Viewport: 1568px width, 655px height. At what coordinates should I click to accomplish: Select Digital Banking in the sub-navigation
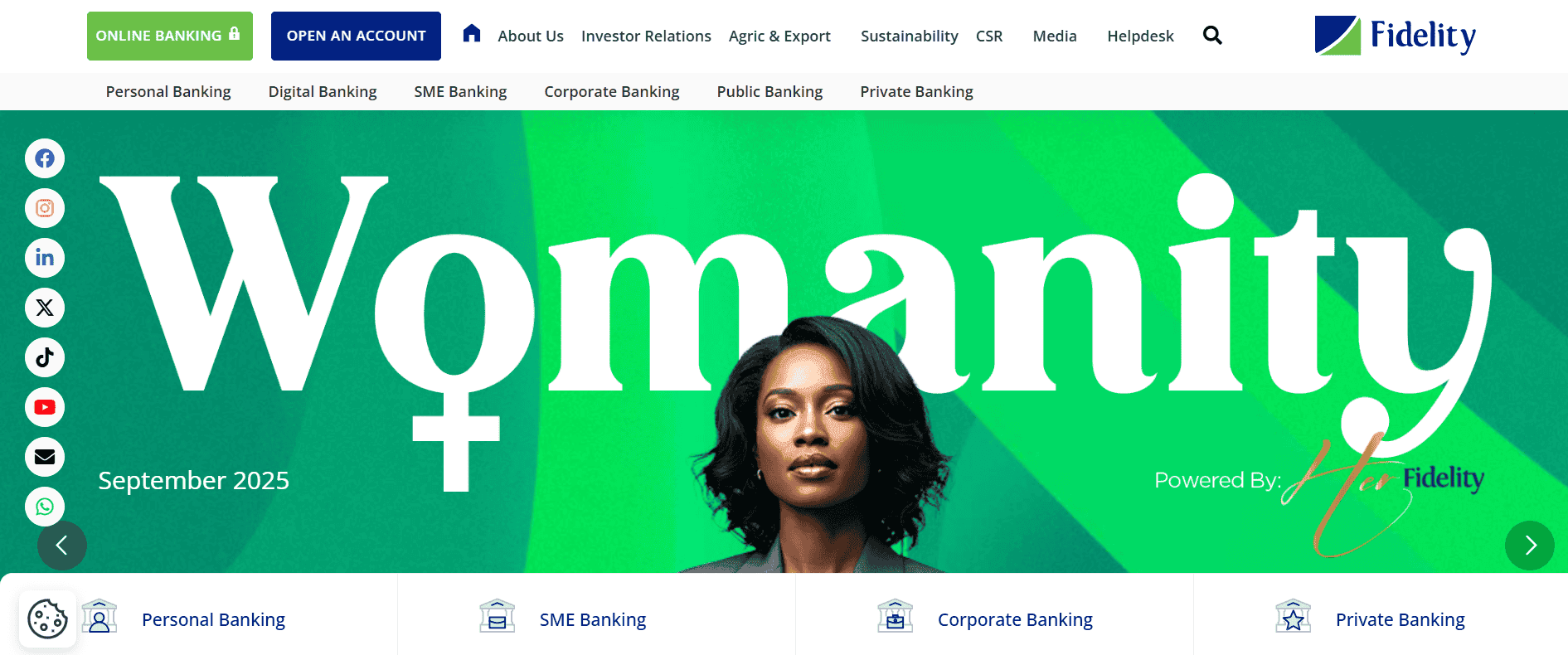click(323, 92)
